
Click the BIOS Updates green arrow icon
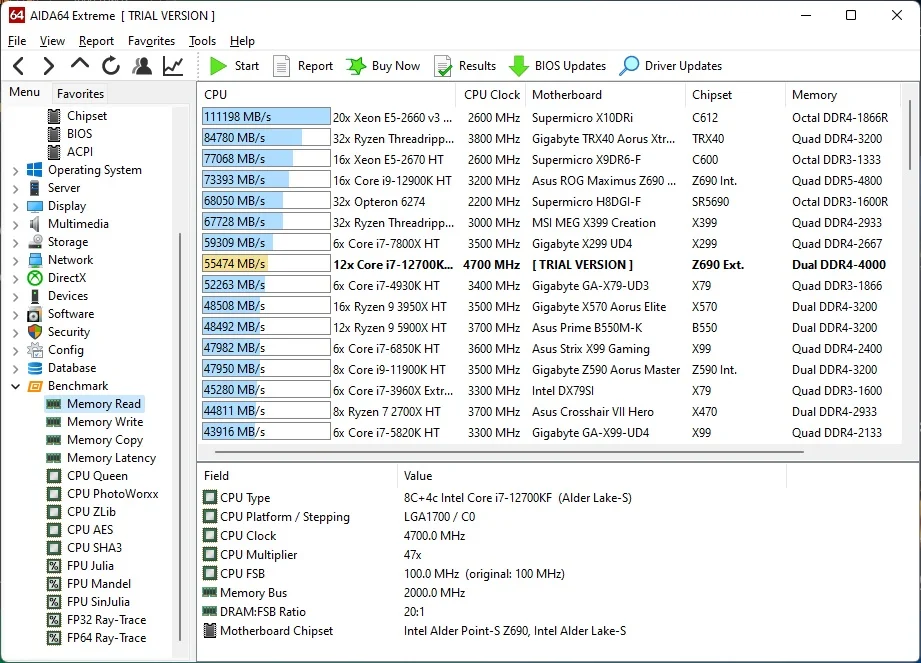(519, 66)
